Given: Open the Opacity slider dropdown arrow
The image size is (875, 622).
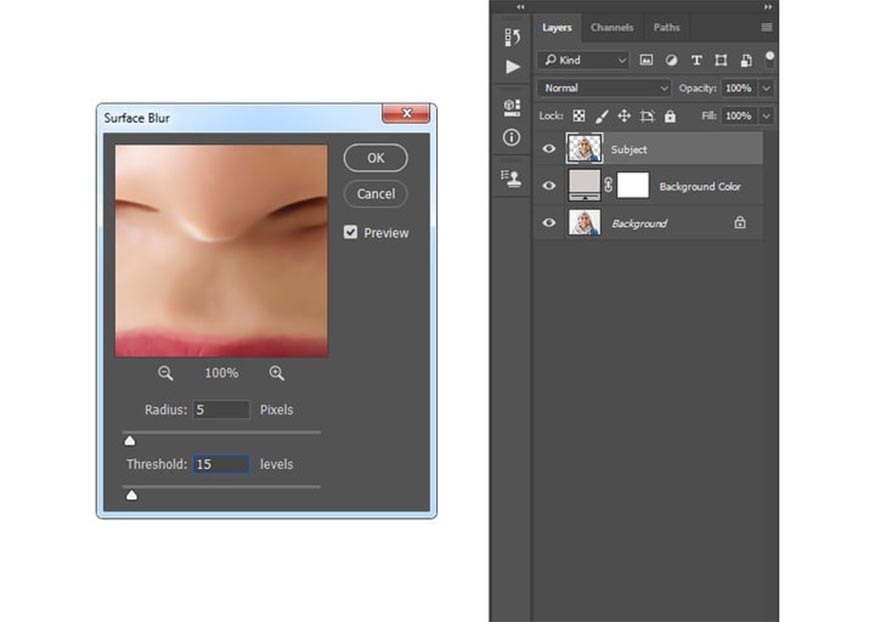Looking at the screenshot, I should pyautogui.click(x=767, y=88).
